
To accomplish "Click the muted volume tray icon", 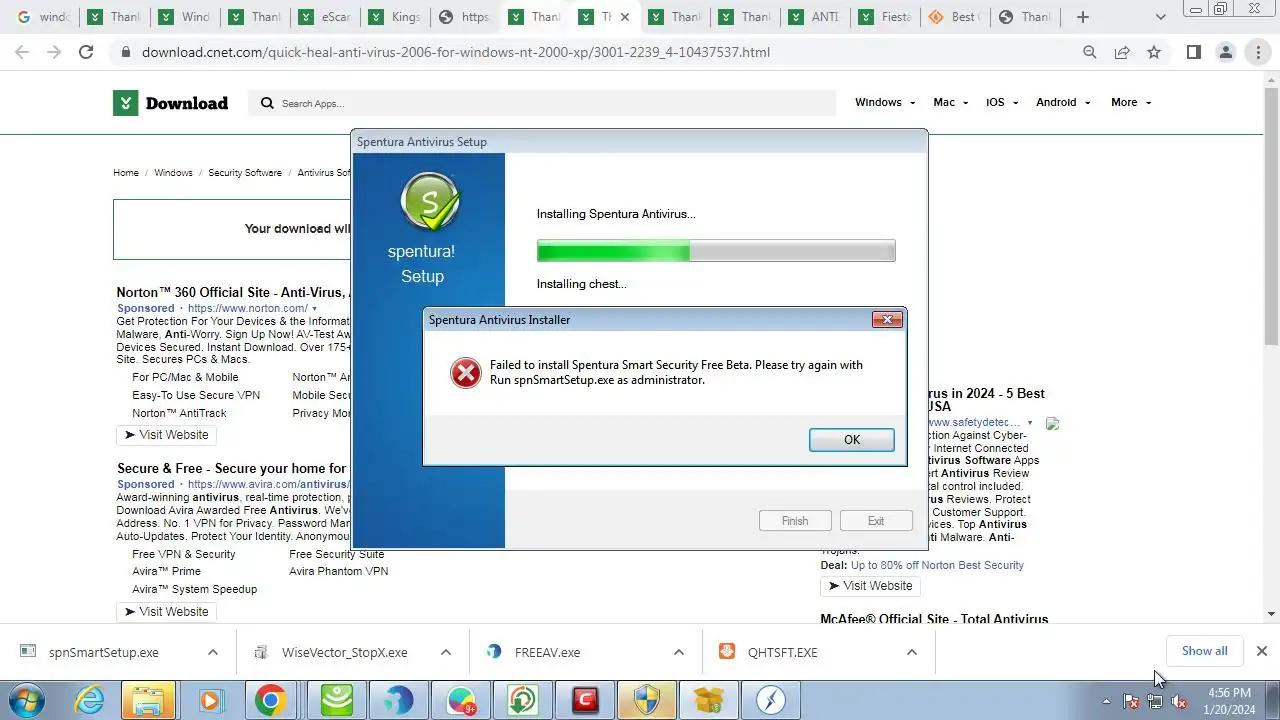I will click(x=1179, y=701).
